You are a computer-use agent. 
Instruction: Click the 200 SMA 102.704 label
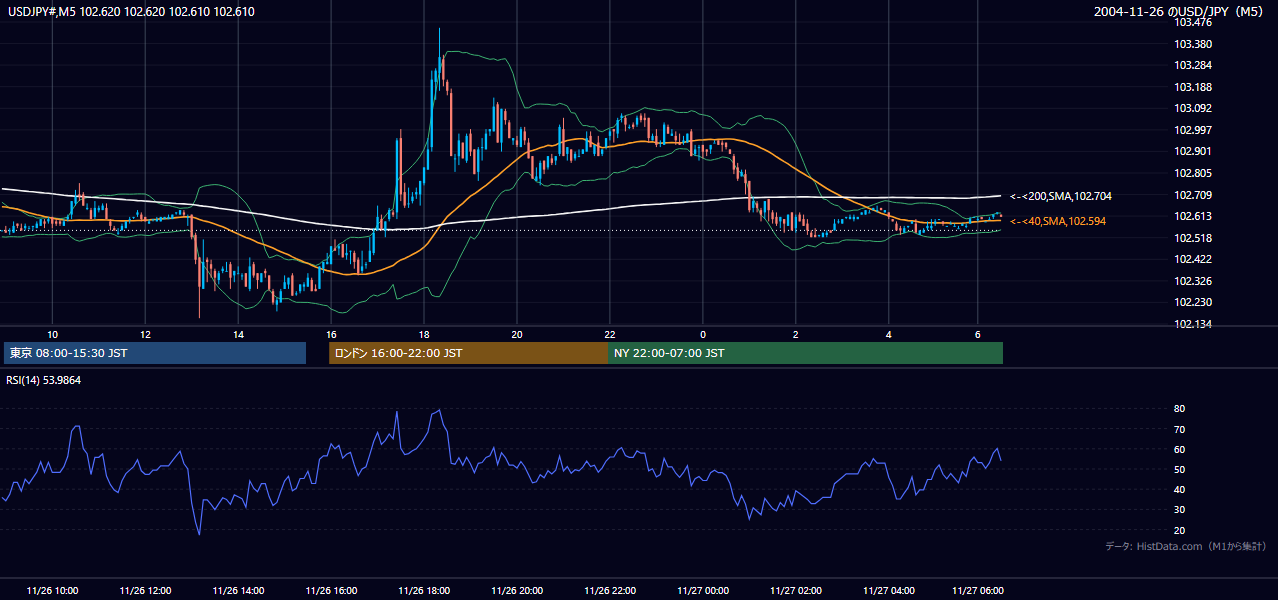point(1060,197)
